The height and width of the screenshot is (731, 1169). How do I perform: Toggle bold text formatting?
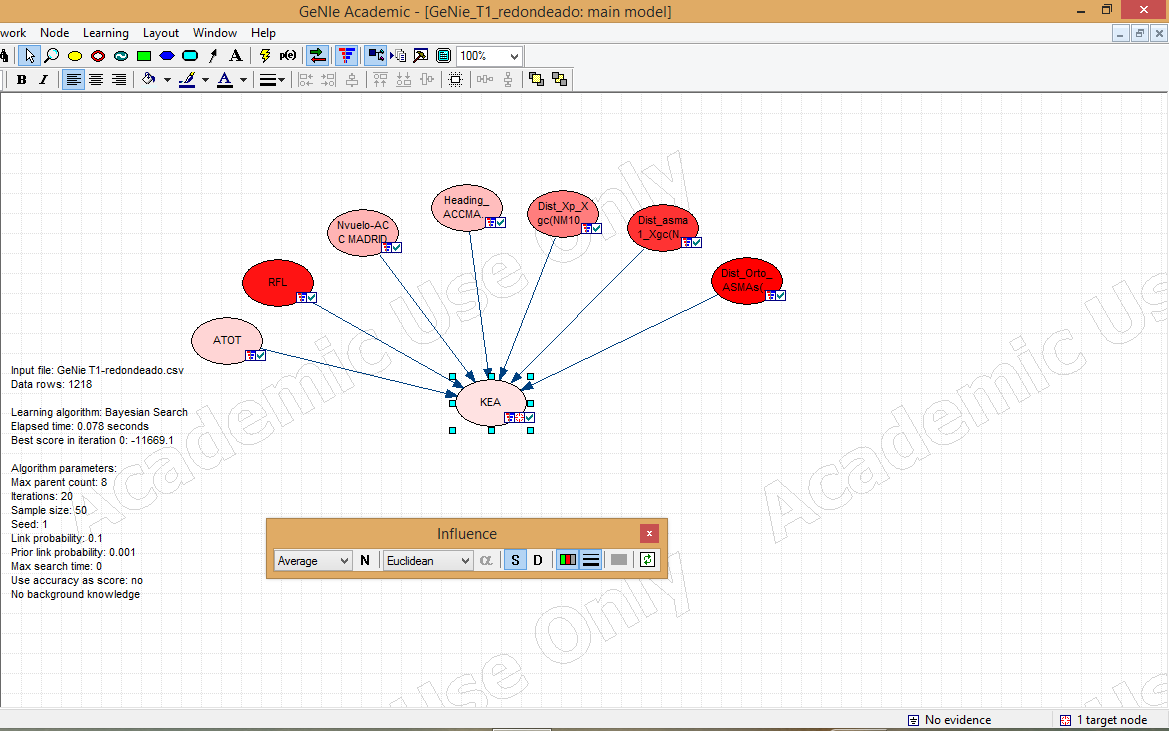coord(22,80)
